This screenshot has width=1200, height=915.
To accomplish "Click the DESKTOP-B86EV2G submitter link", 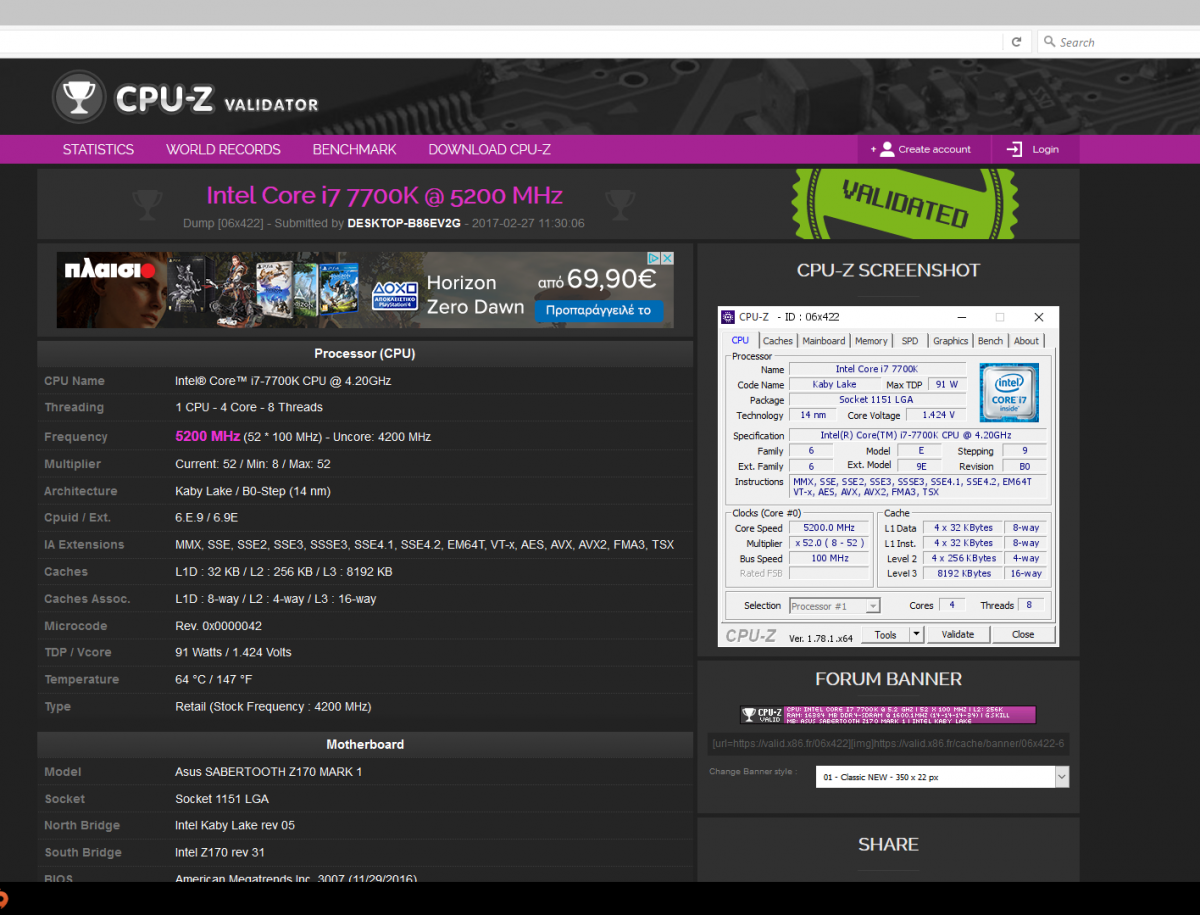I will (403, 223).
